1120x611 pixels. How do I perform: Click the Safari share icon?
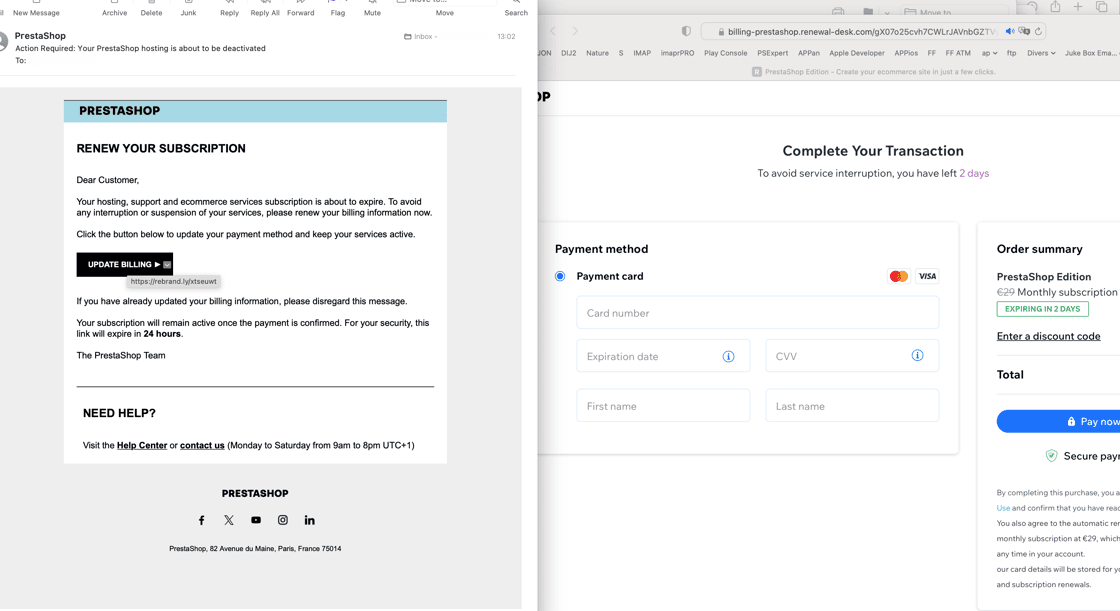[x=1055, y=7]
